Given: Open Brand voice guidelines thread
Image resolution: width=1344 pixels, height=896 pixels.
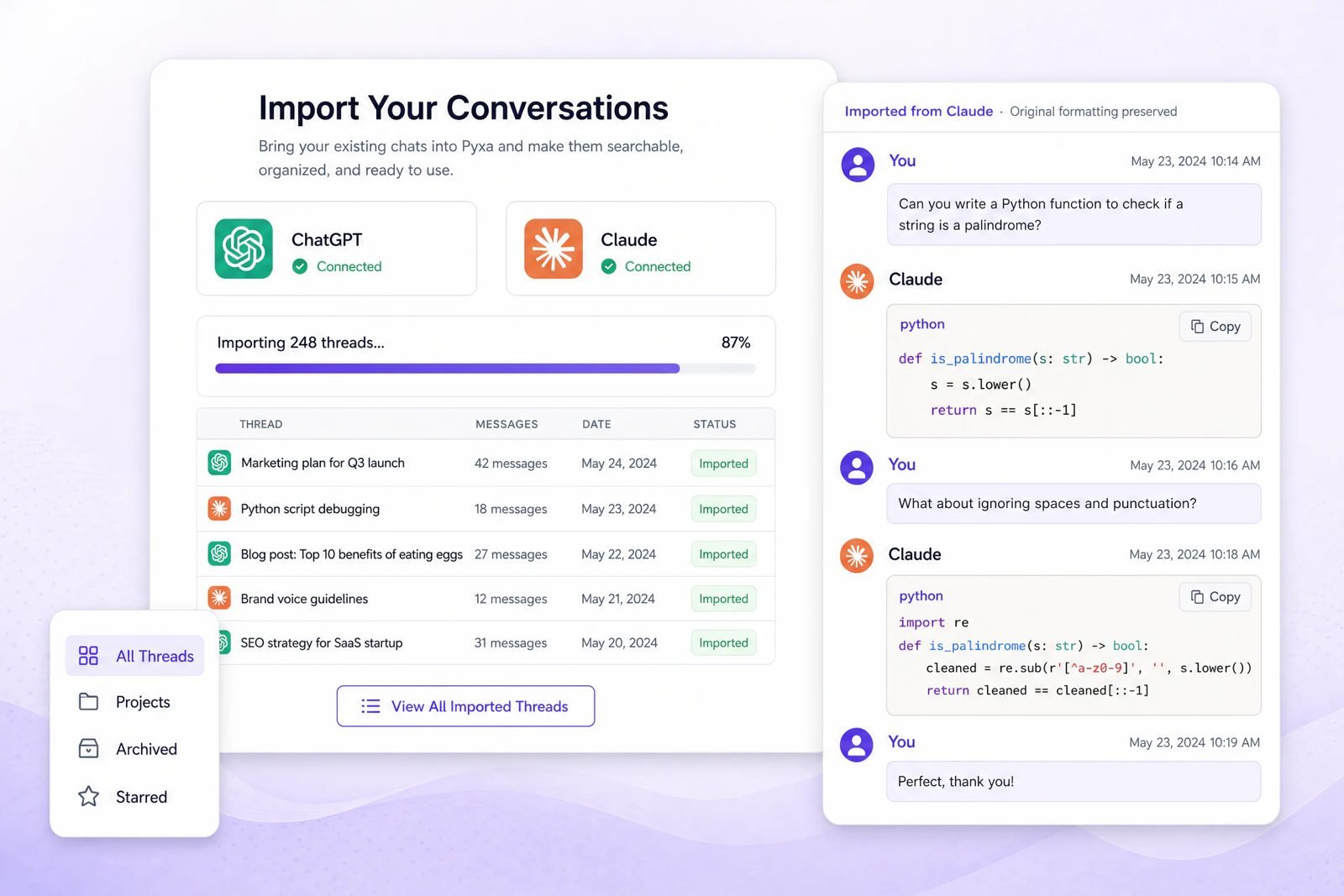Looking at the screenshot, I should click(x=304, y=599).
